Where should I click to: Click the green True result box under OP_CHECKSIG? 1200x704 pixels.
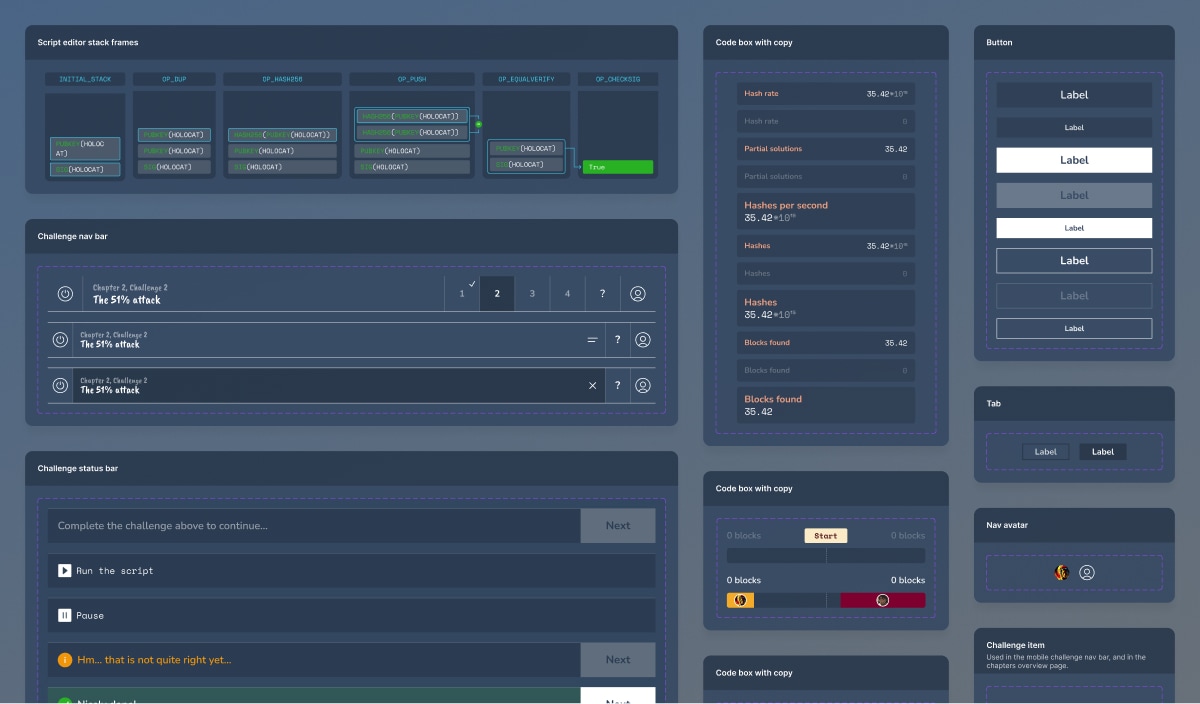[617, 167]
